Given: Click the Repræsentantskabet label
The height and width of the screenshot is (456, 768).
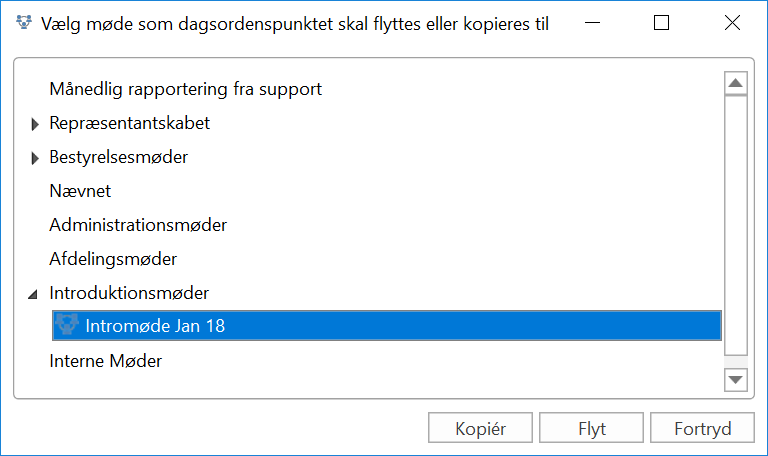Looking at the screenshot, I should click(129, 123).
